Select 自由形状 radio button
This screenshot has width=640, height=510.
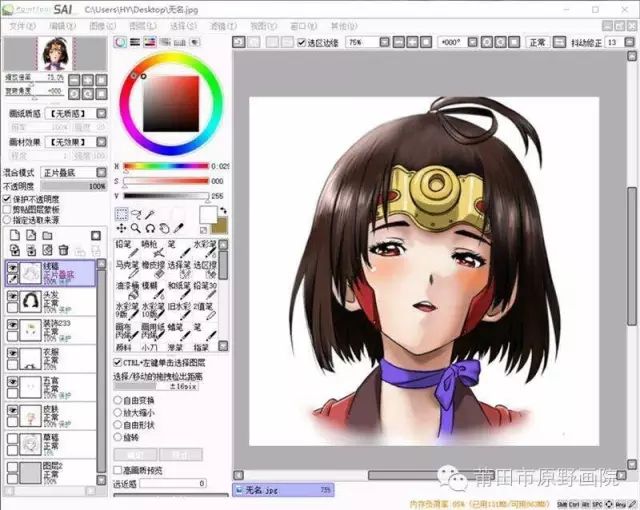click(x=118, y=425)
